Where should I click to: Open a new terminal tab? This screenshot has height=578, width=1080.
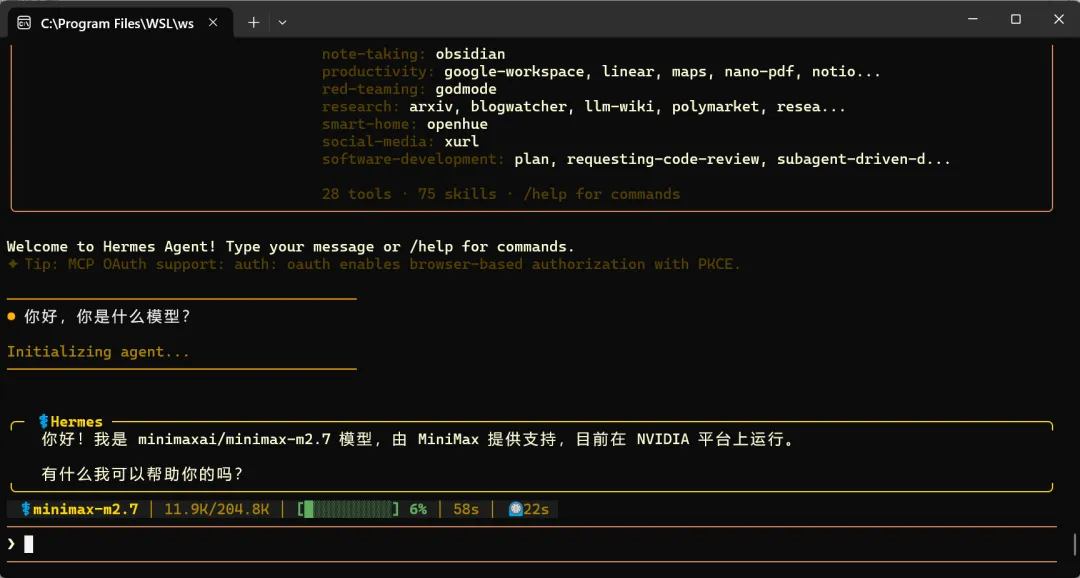pos(253,23)
